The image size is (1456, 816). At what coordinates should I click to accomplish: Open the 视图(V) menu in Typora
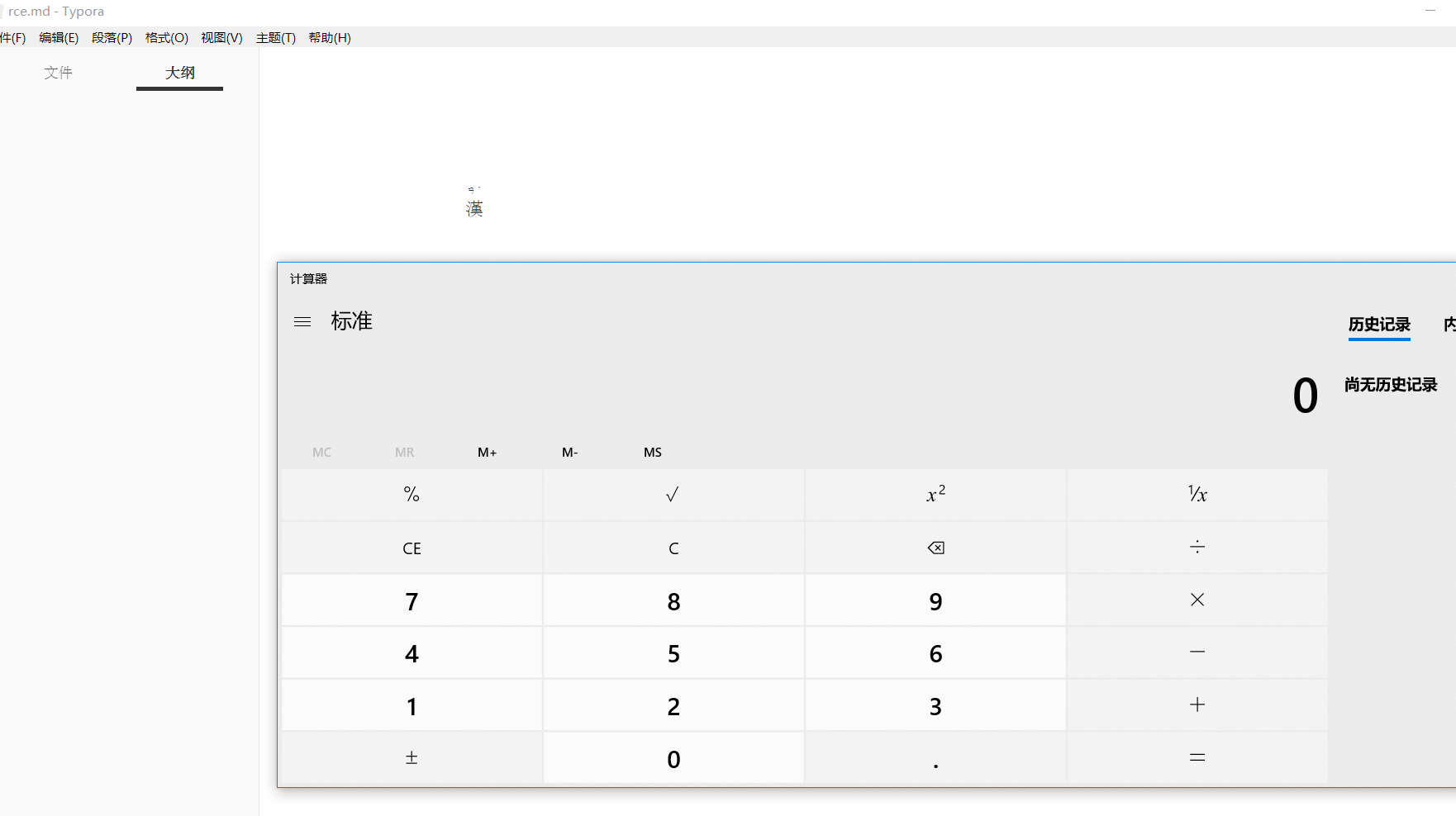(x=221, y=37)
